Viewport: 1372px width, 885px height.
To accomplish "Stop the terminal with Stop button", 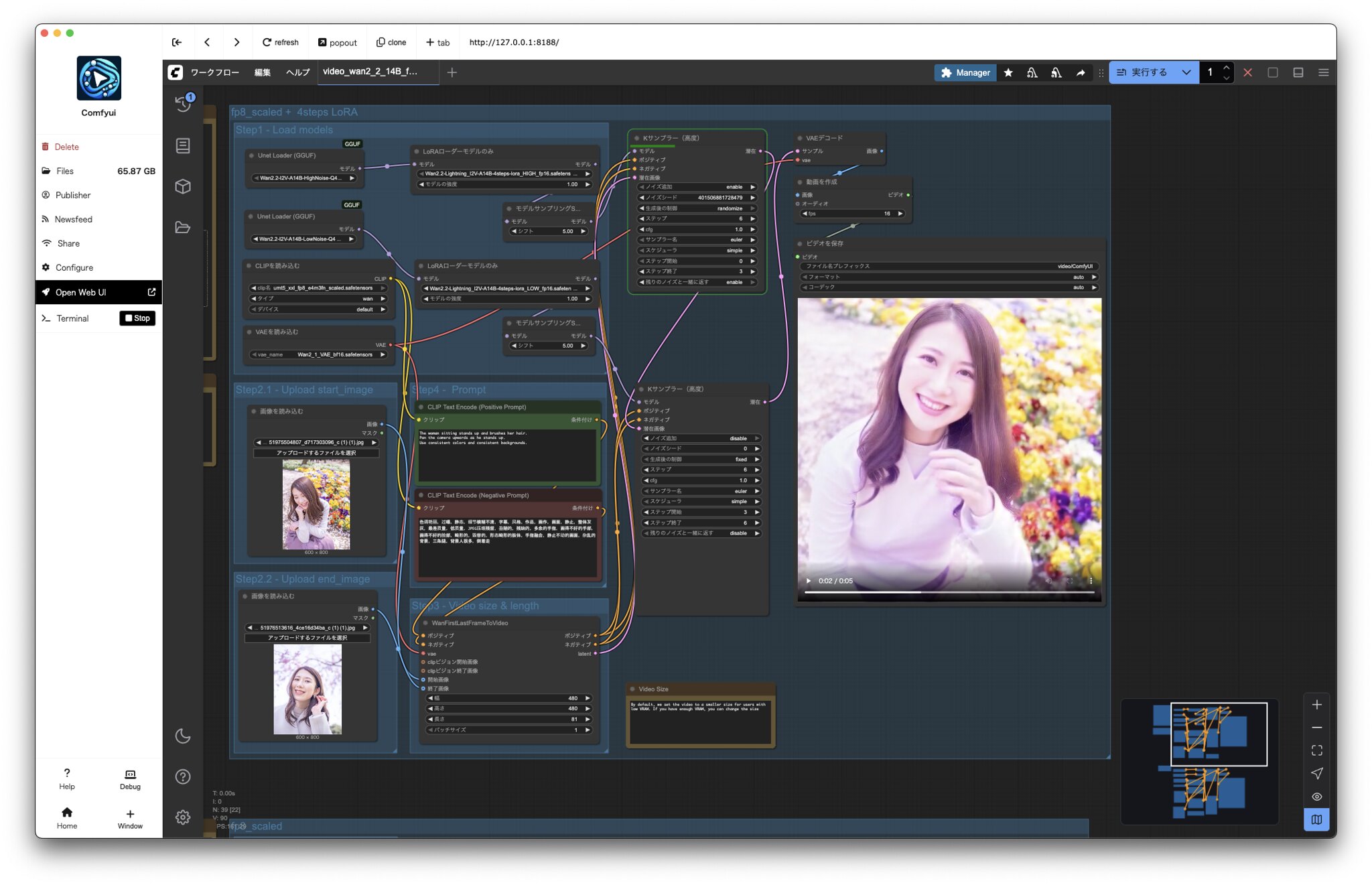I will 137,318.
